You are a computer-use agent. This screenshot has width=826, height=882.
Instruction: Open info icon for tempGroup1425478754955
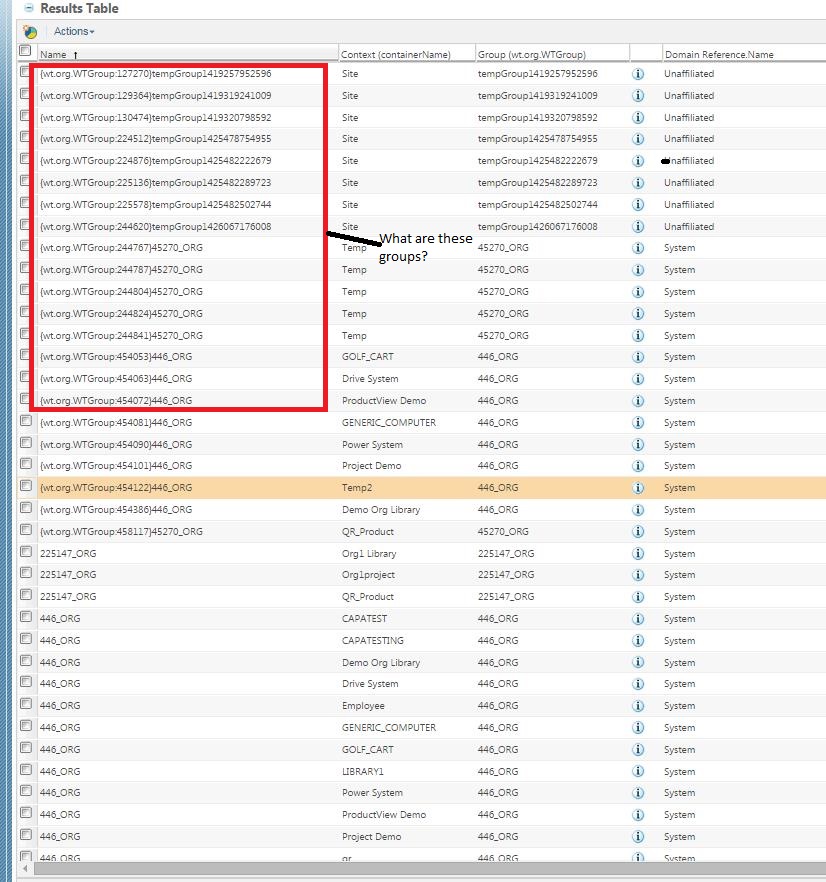pos(638,139)
